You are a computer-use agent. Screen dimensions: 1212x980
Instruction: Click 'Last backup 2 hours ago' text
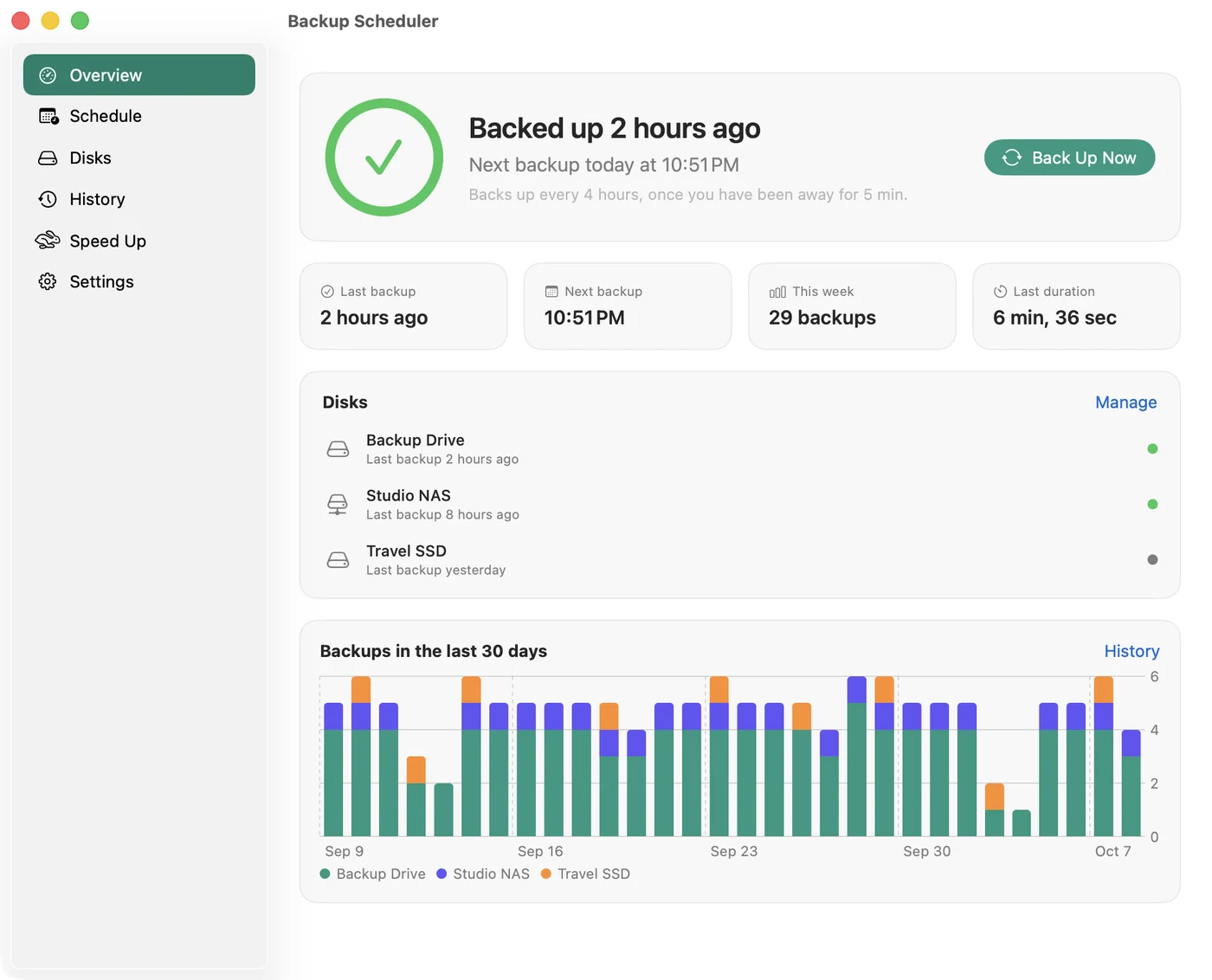(442, 460)
